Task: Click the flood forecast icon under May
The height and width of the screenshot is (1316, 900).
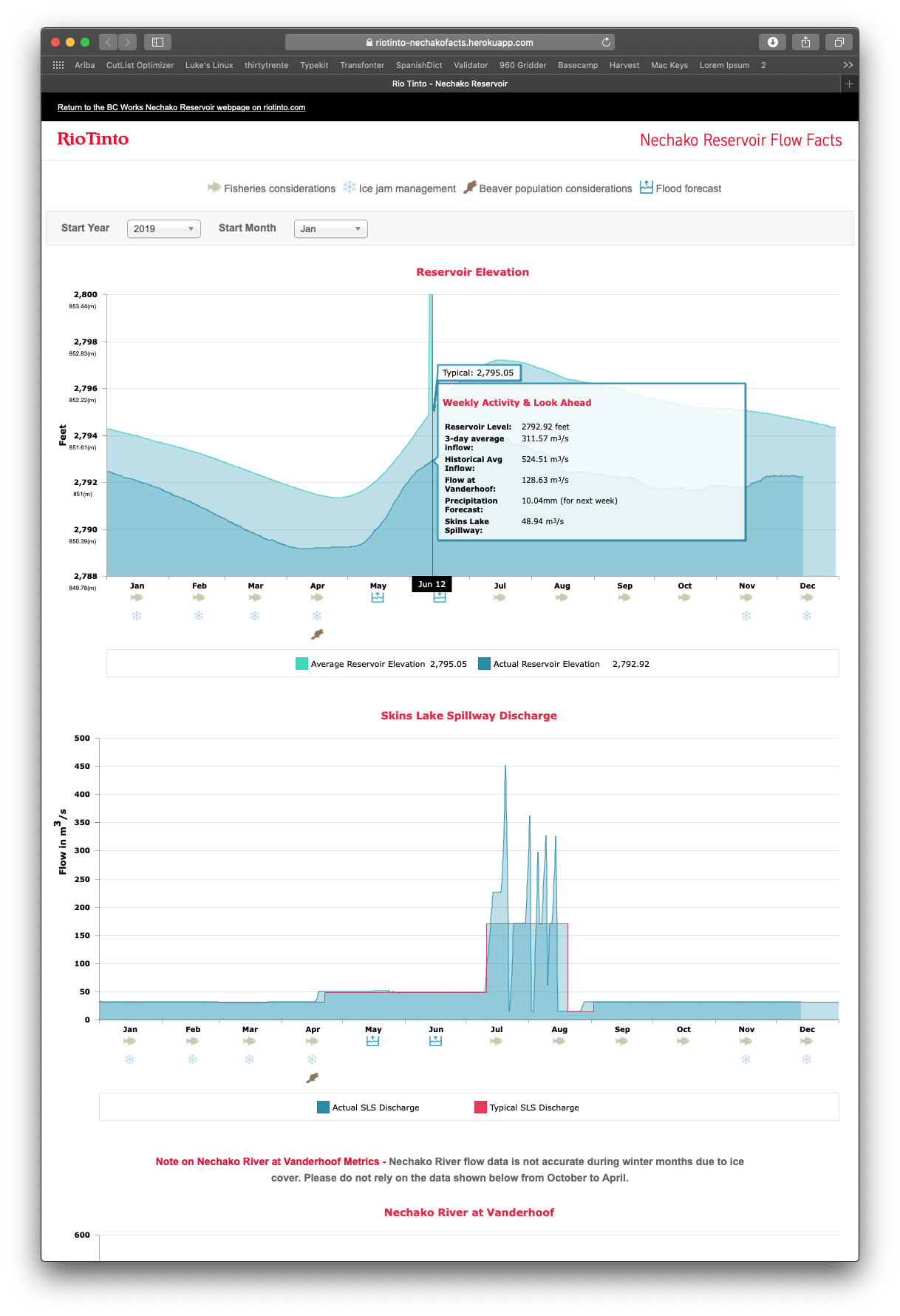Action: 378,597
